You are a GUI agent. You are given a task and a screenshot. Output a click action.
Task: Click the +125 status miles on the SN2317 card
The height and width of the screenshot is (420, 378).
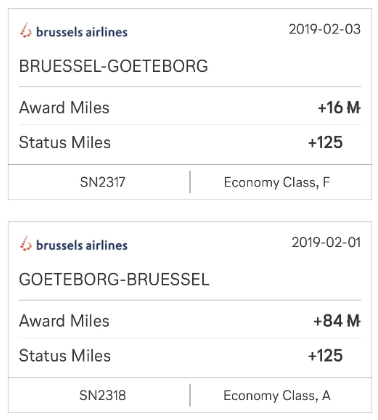tap(325, 143)
